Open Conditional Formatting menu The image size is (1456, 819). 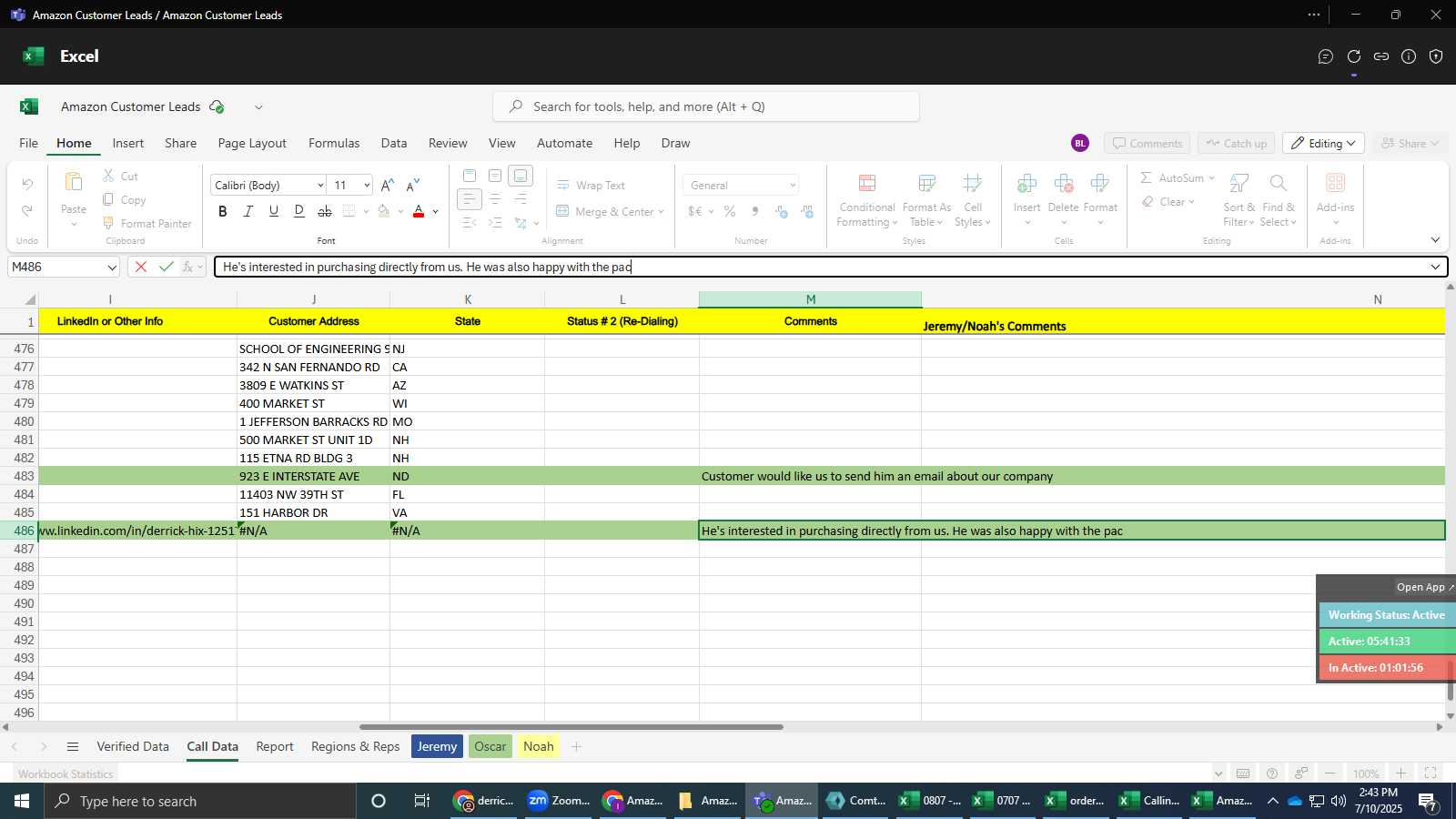[867, 200]
